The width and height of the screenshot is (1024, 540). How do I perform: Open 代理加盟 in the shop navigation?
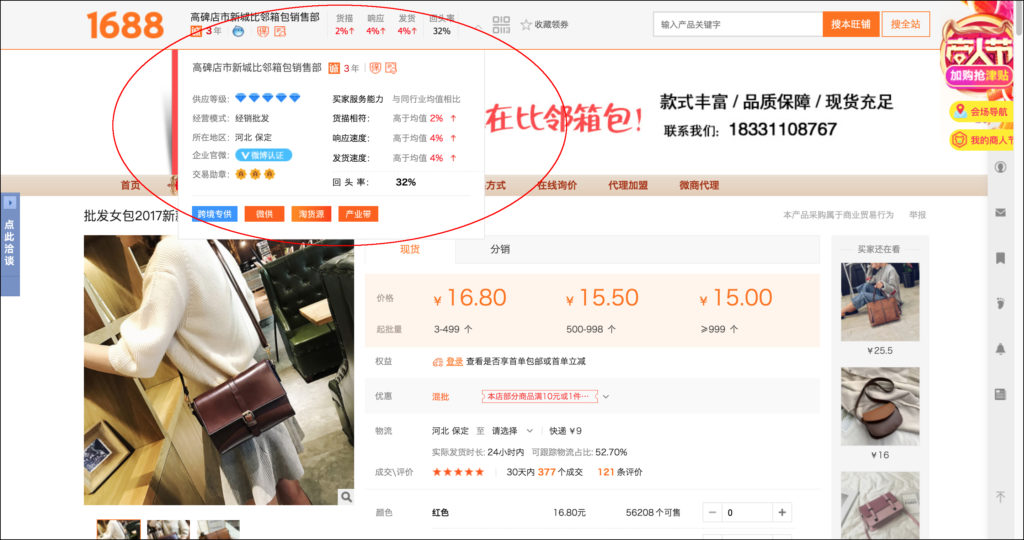tap(628, 185)
